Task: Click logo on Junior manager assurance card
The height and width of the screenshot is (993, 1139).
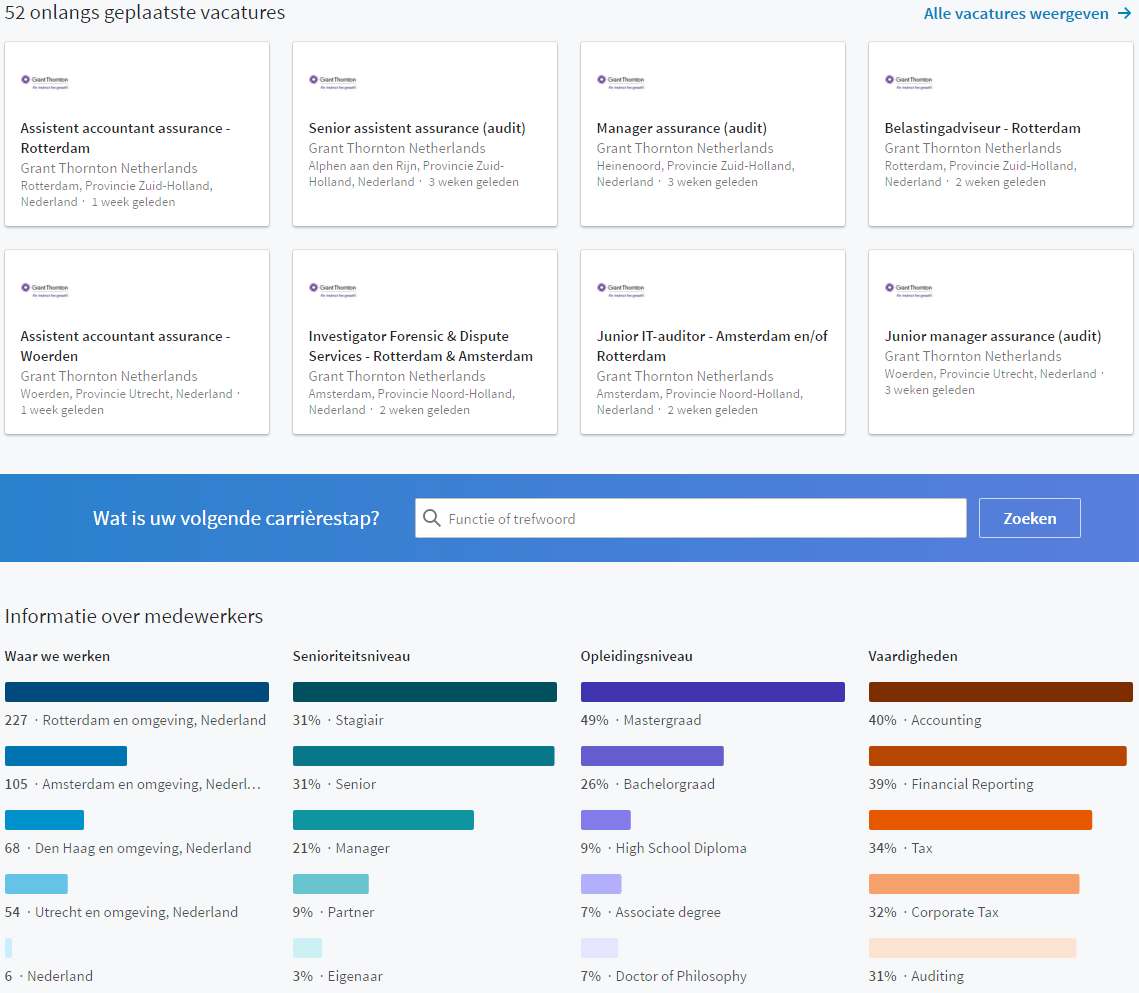Action: click(908, 289)
